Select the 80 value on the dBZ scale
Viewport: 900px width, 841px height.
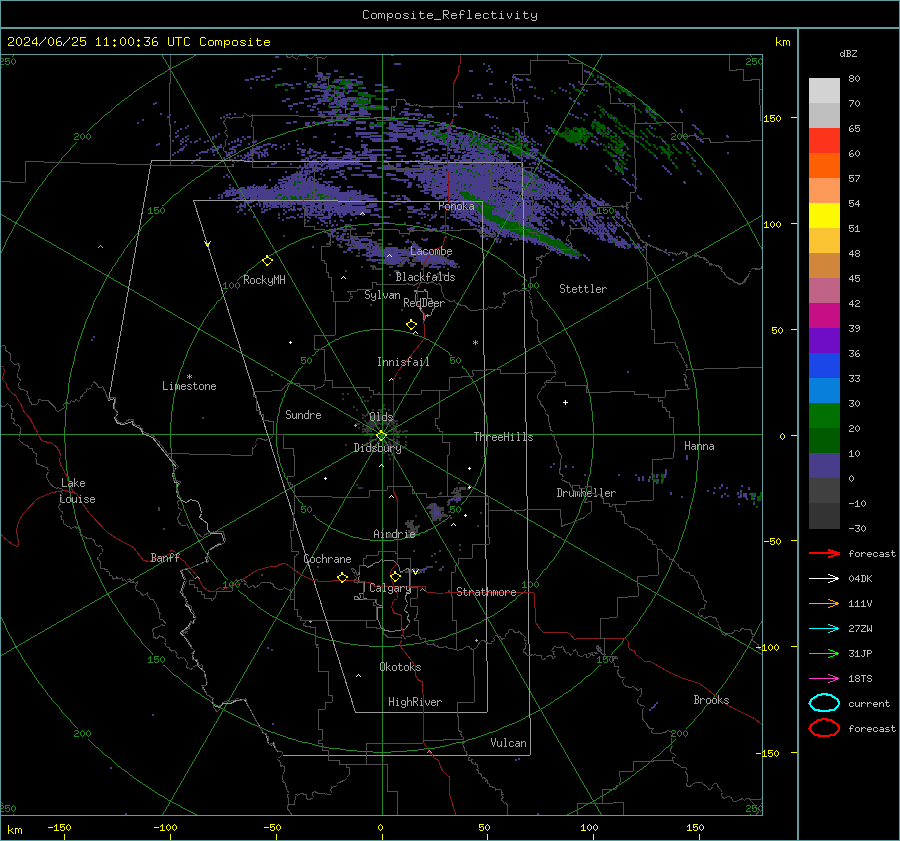pos(854,79)
